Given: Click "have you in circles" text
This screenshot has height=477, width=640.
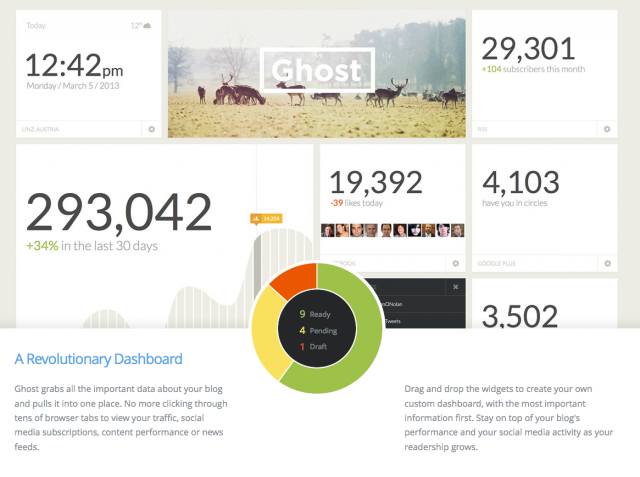Looking at the screenshot, I should click(515, 203).
